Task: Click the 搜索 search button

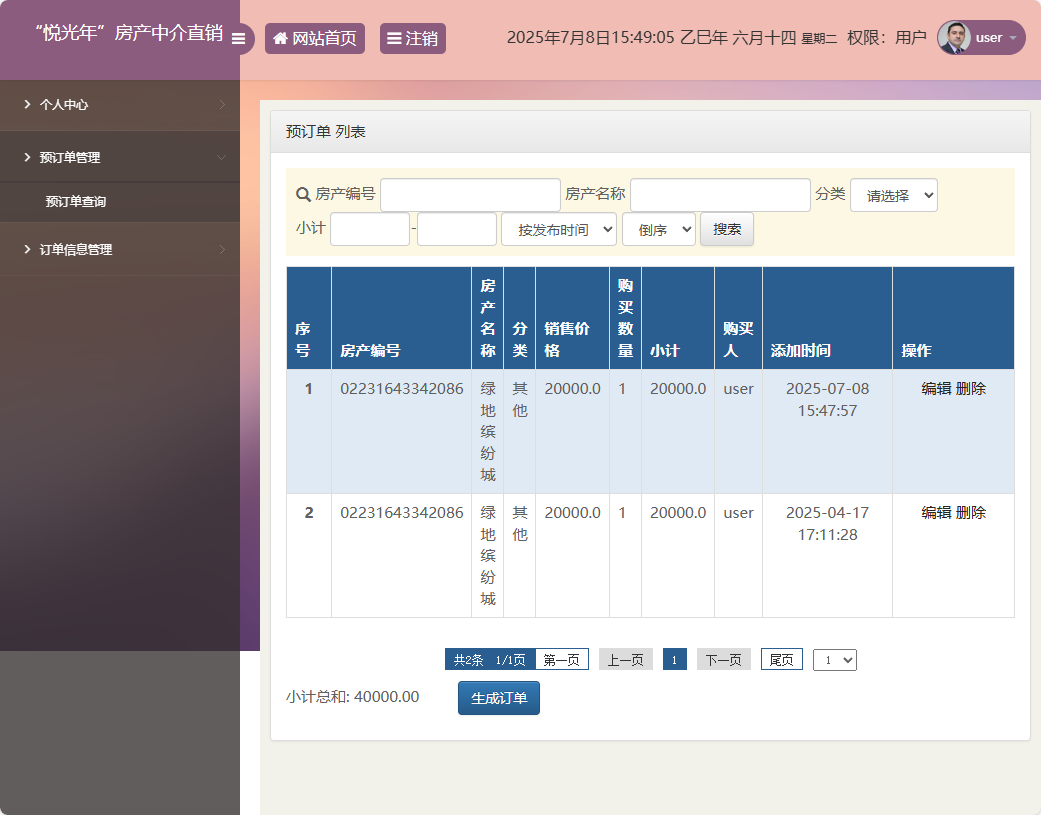Action: click(726, 229)
